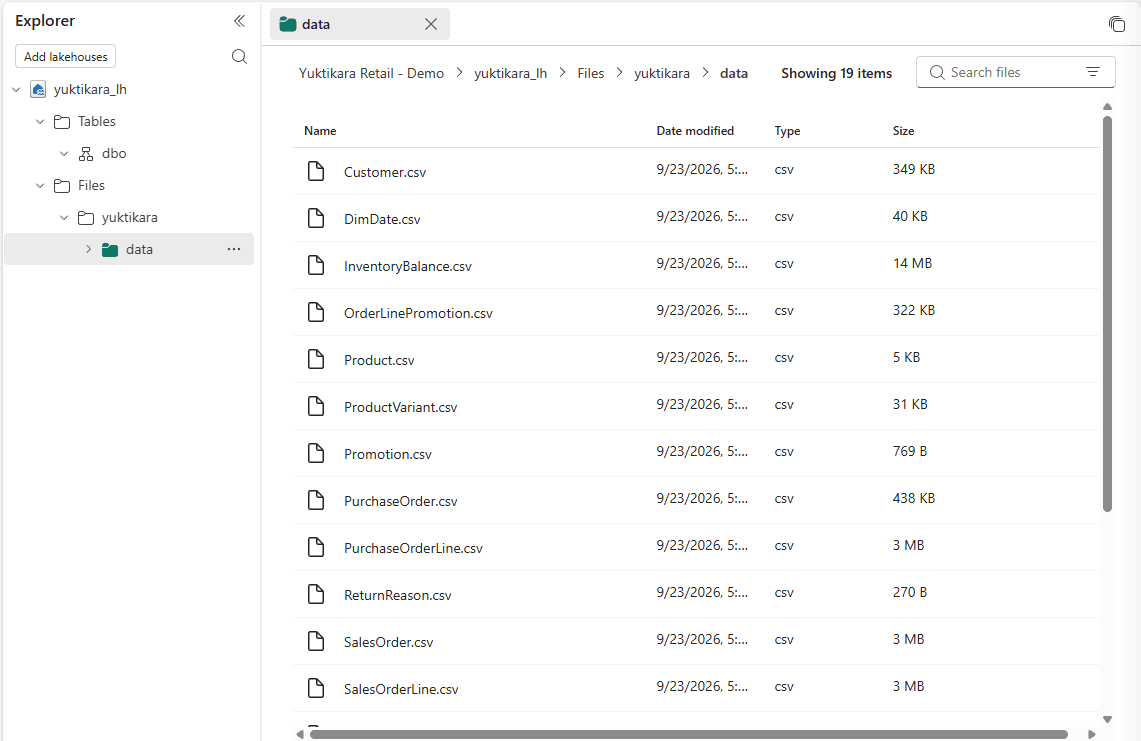Select the Promotion.csv file name
Screen dimensions: 1141x741
[x=388, y=454]
